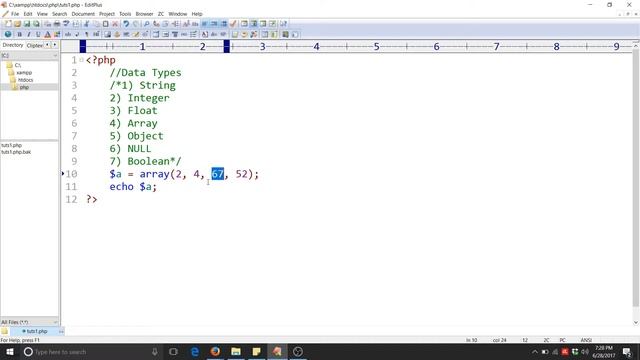Viewport: 640px width, 360px height.
Task: Click the HTML Underline U icon
Action: pos(38,34)
